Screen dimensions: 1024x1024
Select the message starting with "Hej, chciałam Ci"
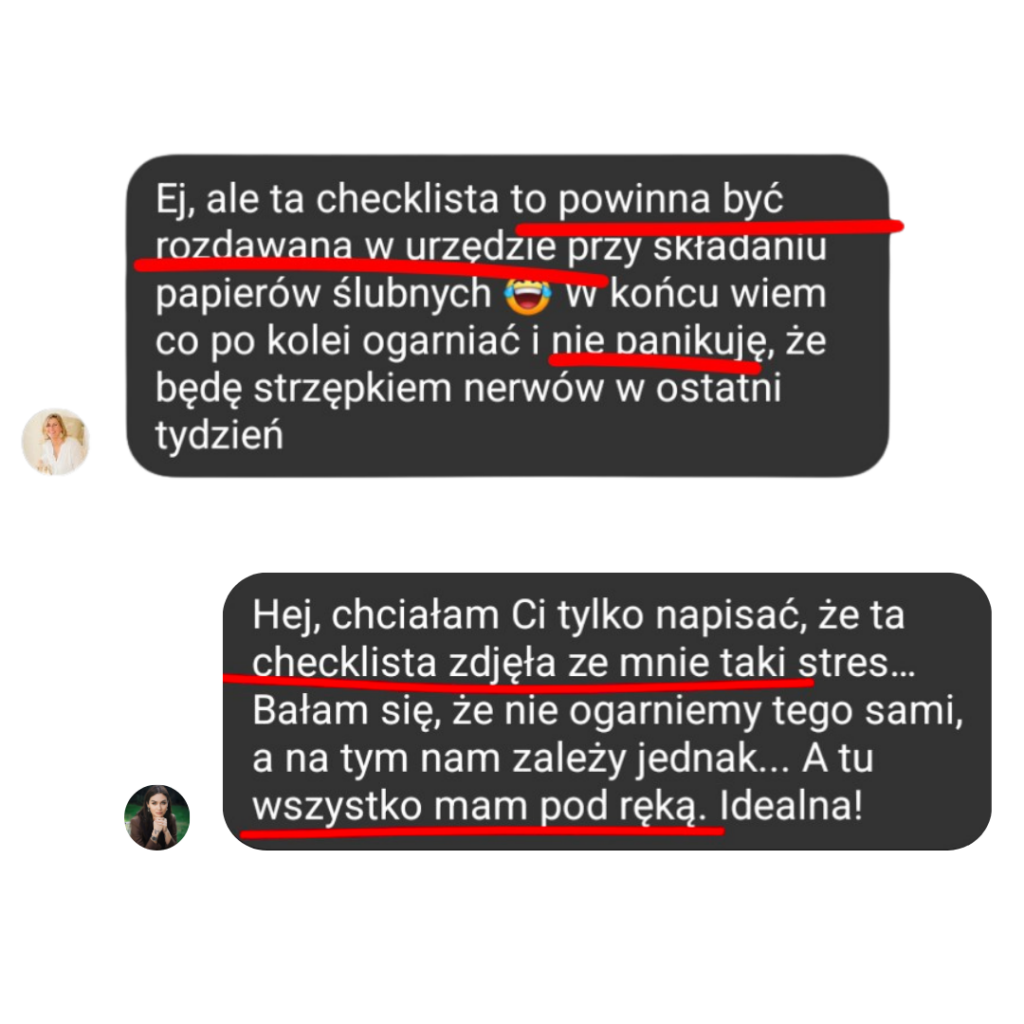coord(607,711)
